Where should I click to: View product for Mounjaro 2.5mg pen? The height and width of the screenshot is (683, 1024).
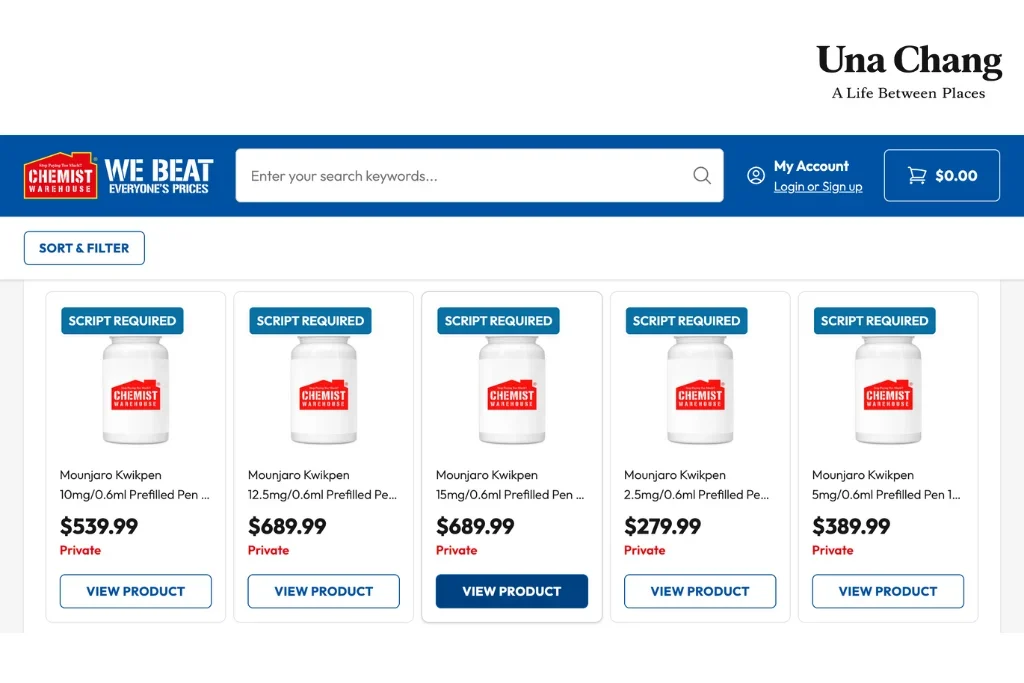point(700,591)
